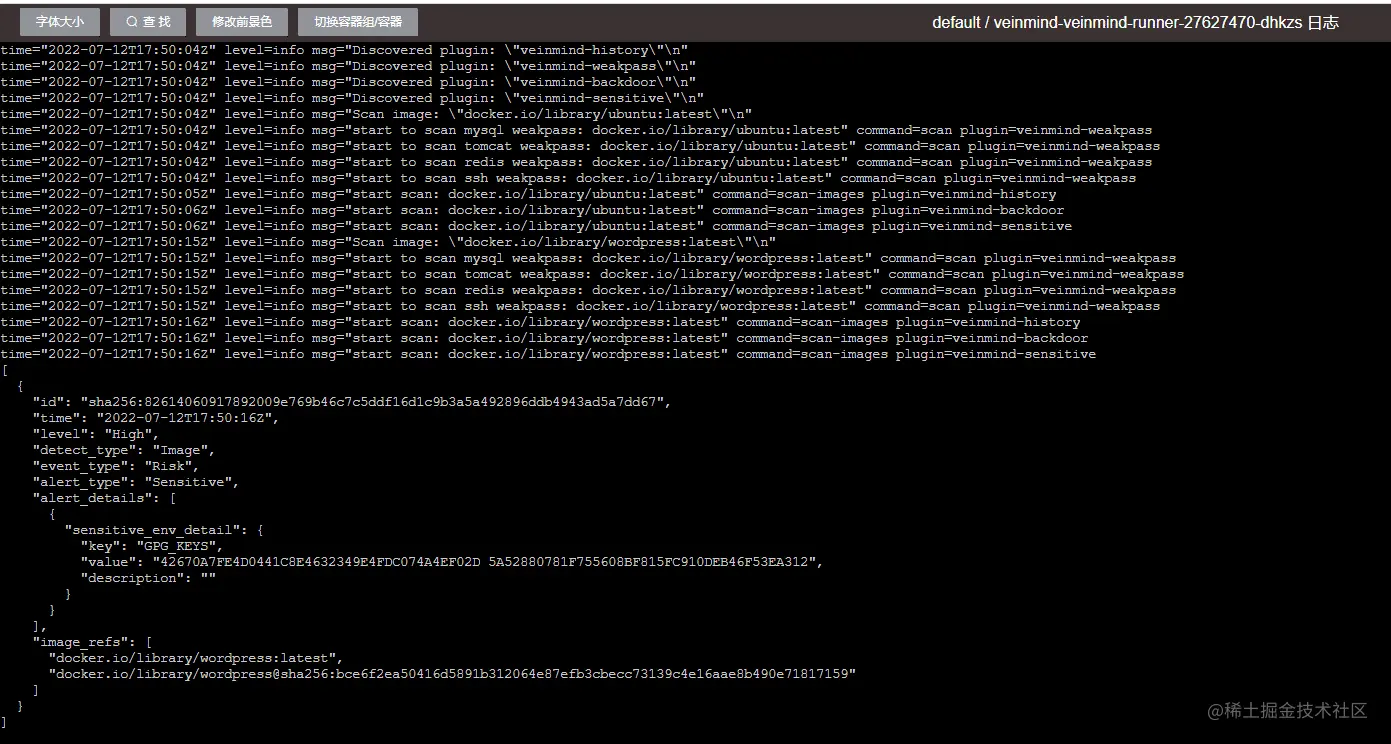
Task: Select the "level": "High" line
Action: (96, 434)
